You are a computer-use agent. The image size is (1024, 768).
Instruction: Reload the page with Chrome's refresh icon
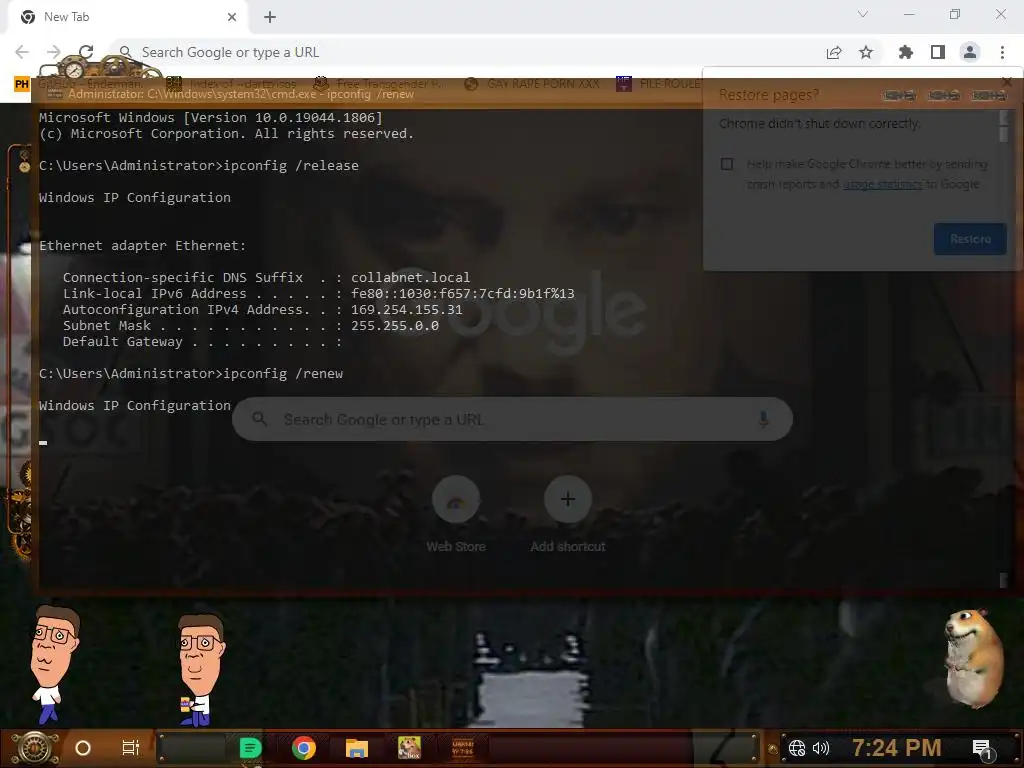tap(86, 52)
